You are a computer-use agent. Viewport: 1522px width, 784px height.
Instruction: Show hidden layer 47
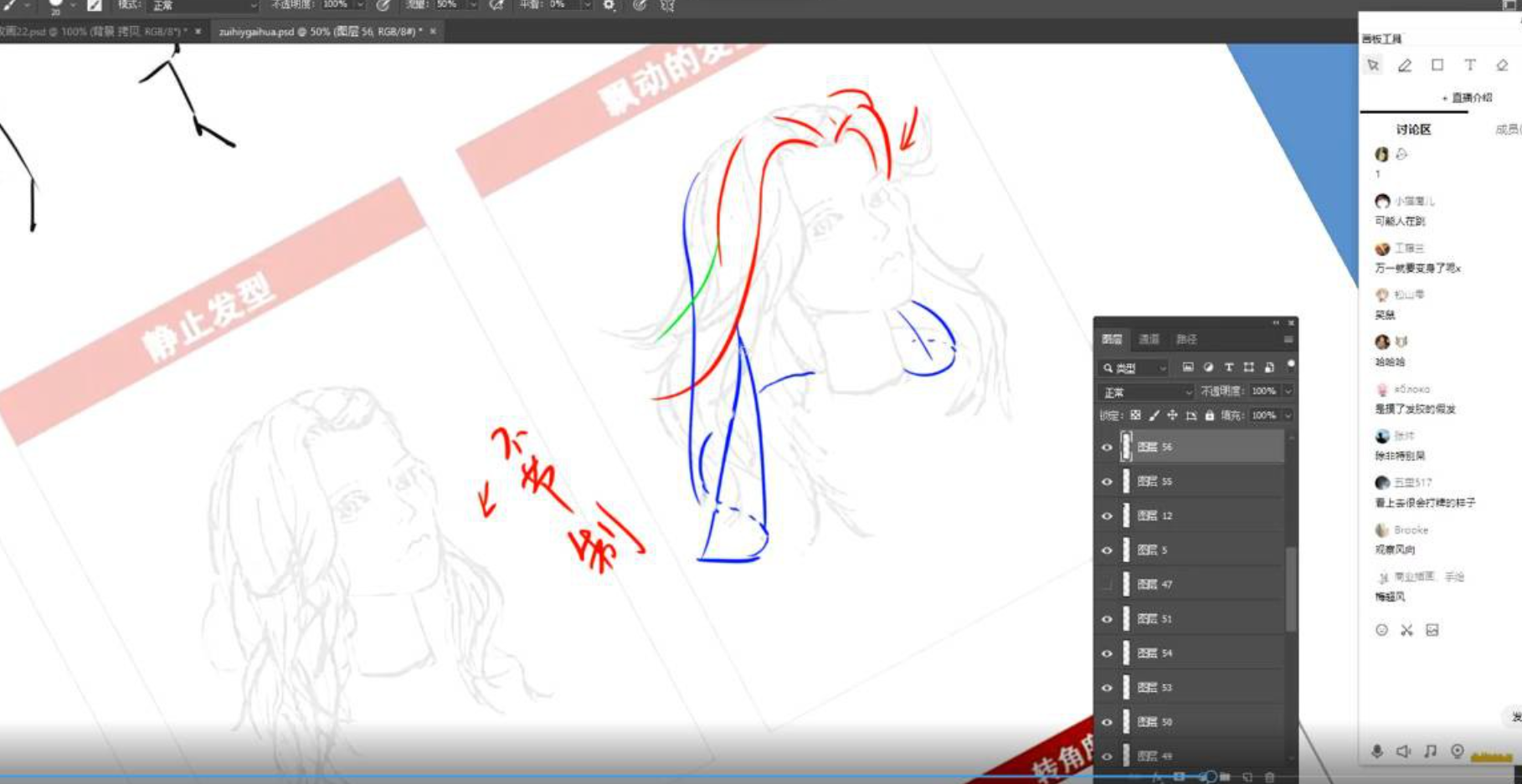pyautogui.click(x=1107, y=584)
